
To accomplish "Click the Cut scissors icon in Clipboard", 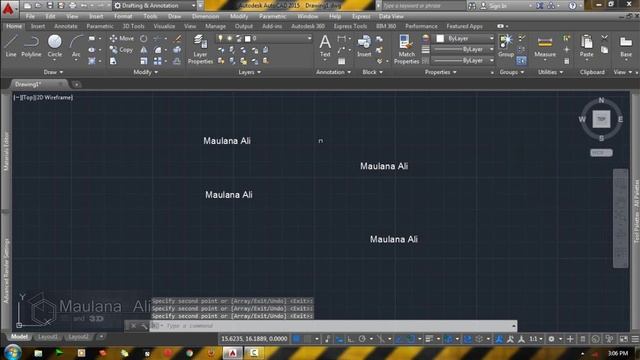I will 604,38.
